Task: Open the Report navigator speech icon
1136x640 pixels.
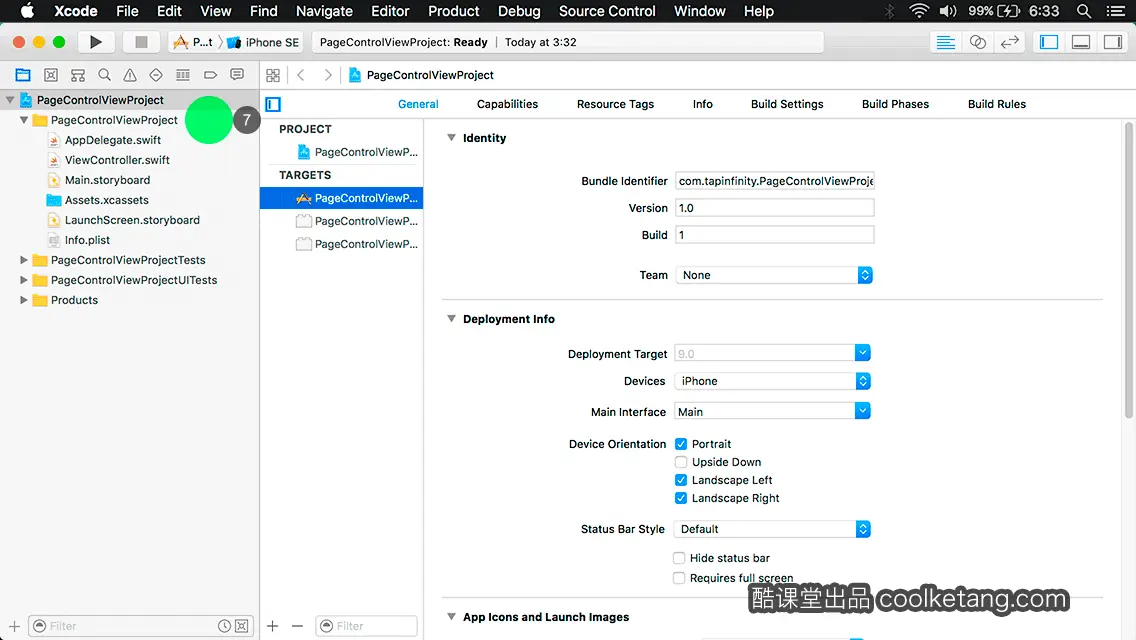Action: click(237, 75)
